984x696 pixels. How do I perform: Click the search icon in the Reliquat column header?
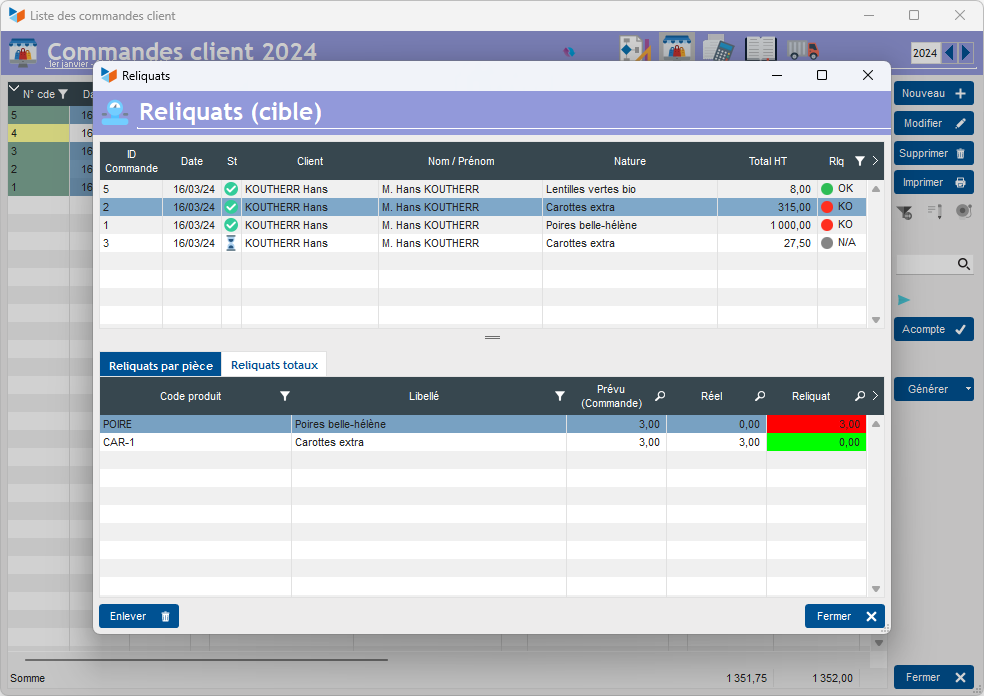pyautogui.click(x=860, y=397)
